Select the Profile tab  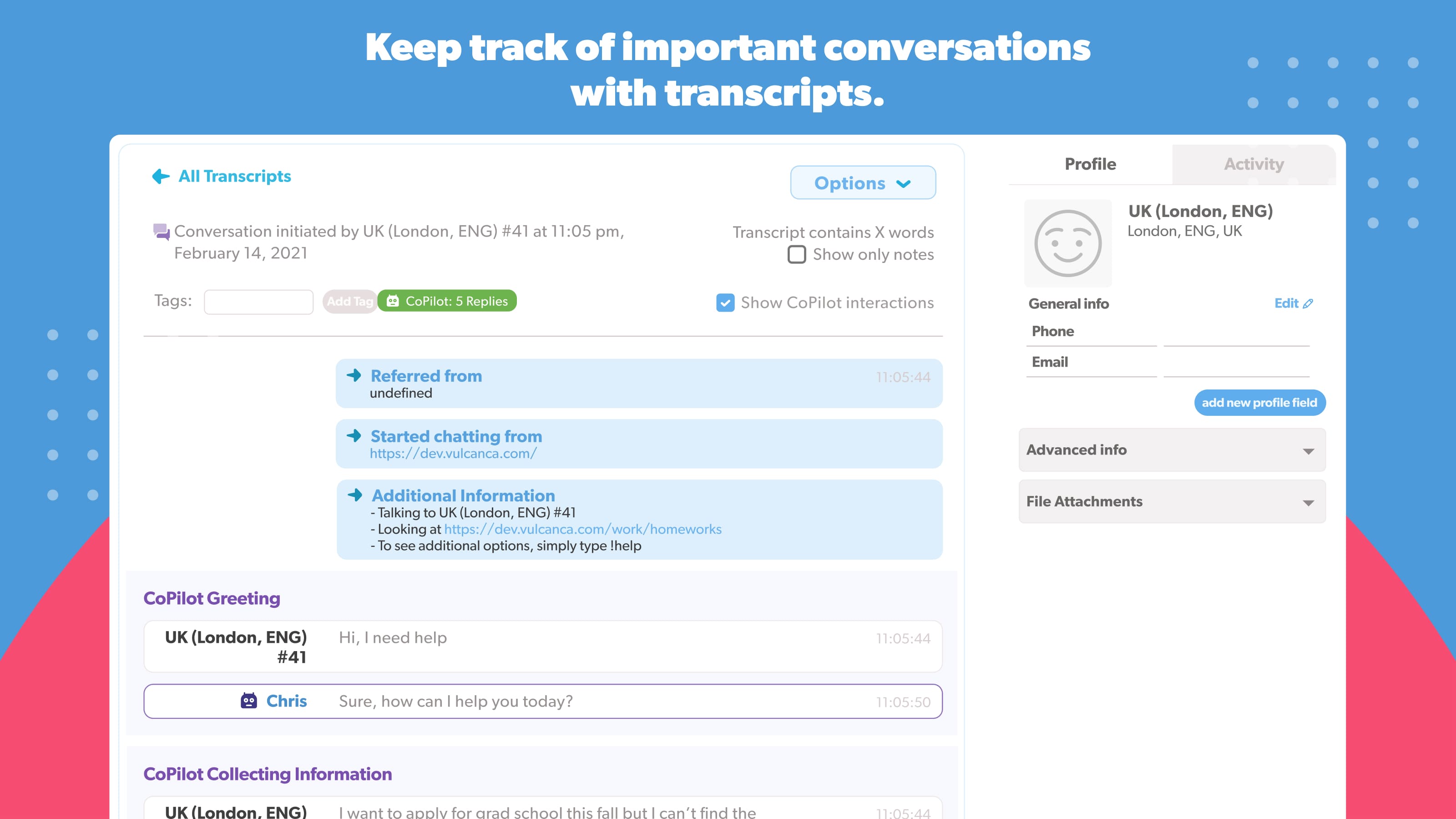tap(1090, 164)
